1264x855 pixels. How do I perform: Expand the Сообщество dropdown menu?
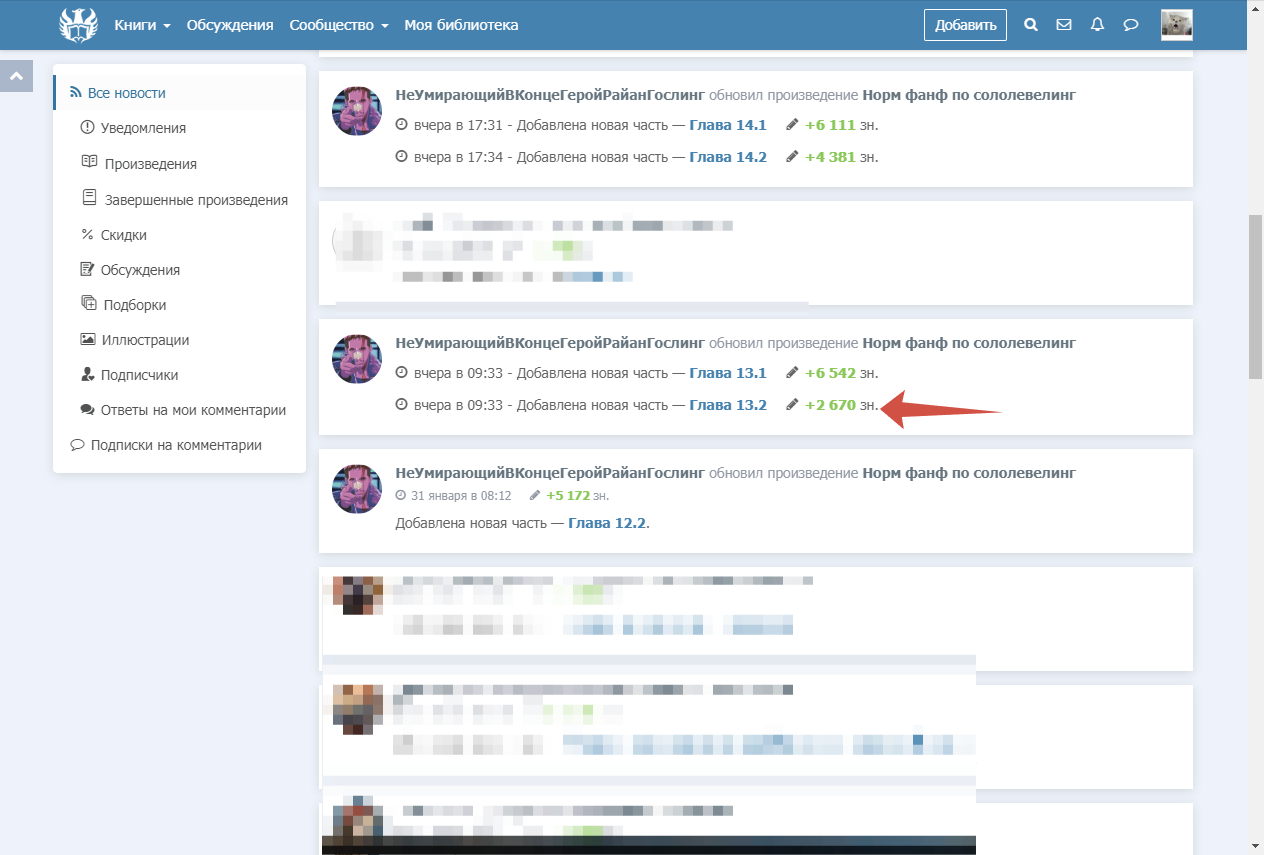pyautogui.click(x=338, y=25)
